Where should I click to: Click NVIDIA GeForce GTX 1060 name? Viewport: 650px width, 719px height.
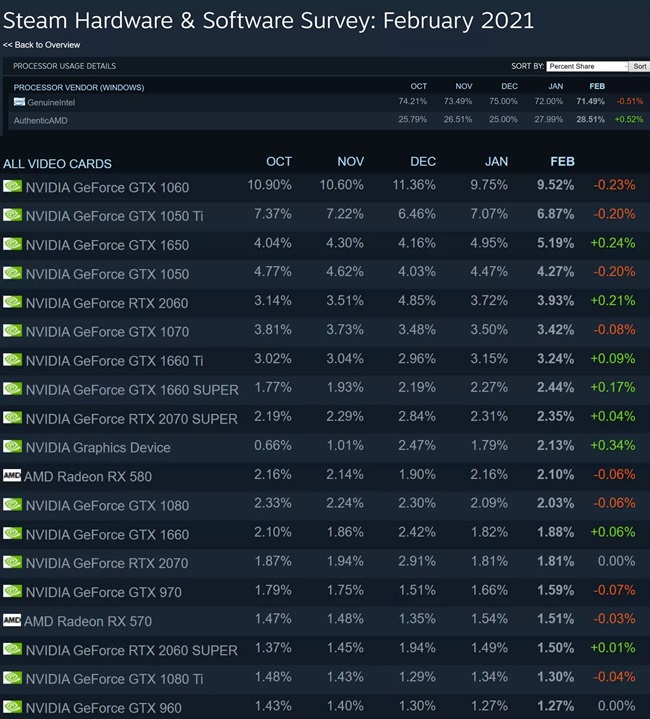[x=107, y=188]
